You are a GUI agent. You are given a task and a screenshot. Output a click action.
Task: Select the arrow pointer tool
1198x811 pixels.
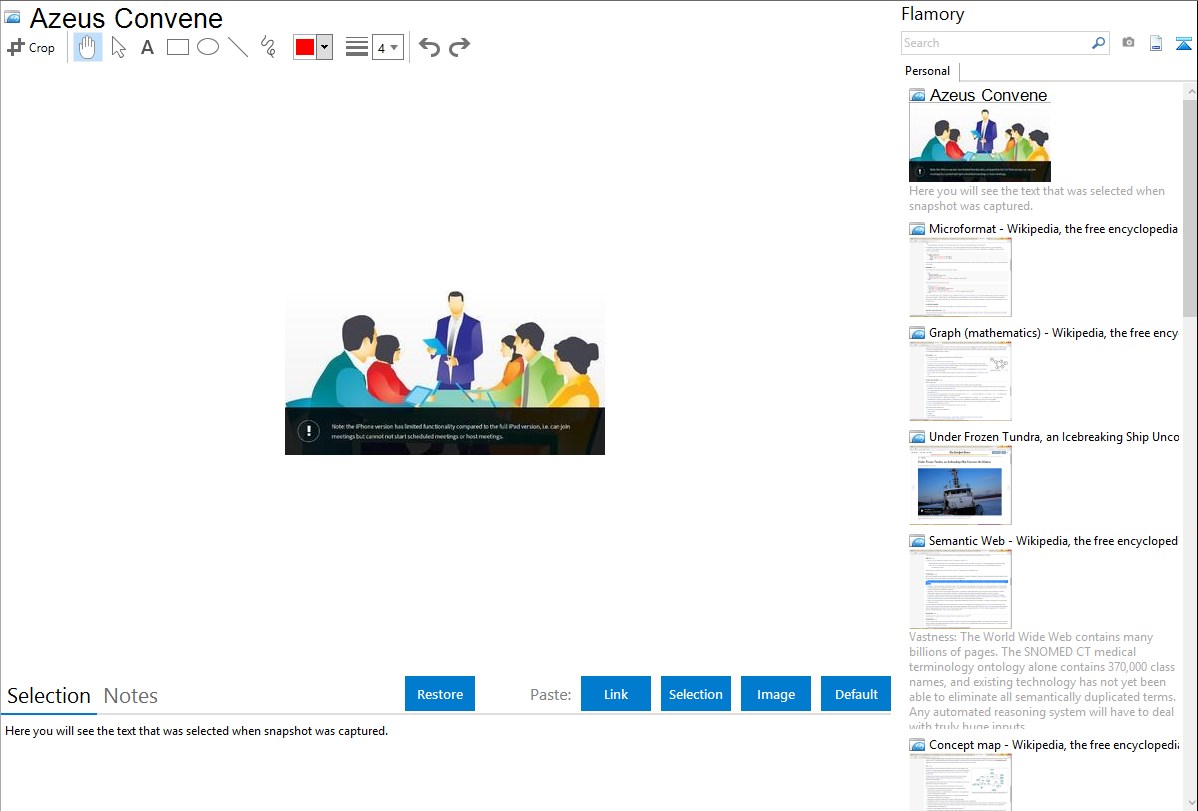pyautogui.click(x=118, y=47)
